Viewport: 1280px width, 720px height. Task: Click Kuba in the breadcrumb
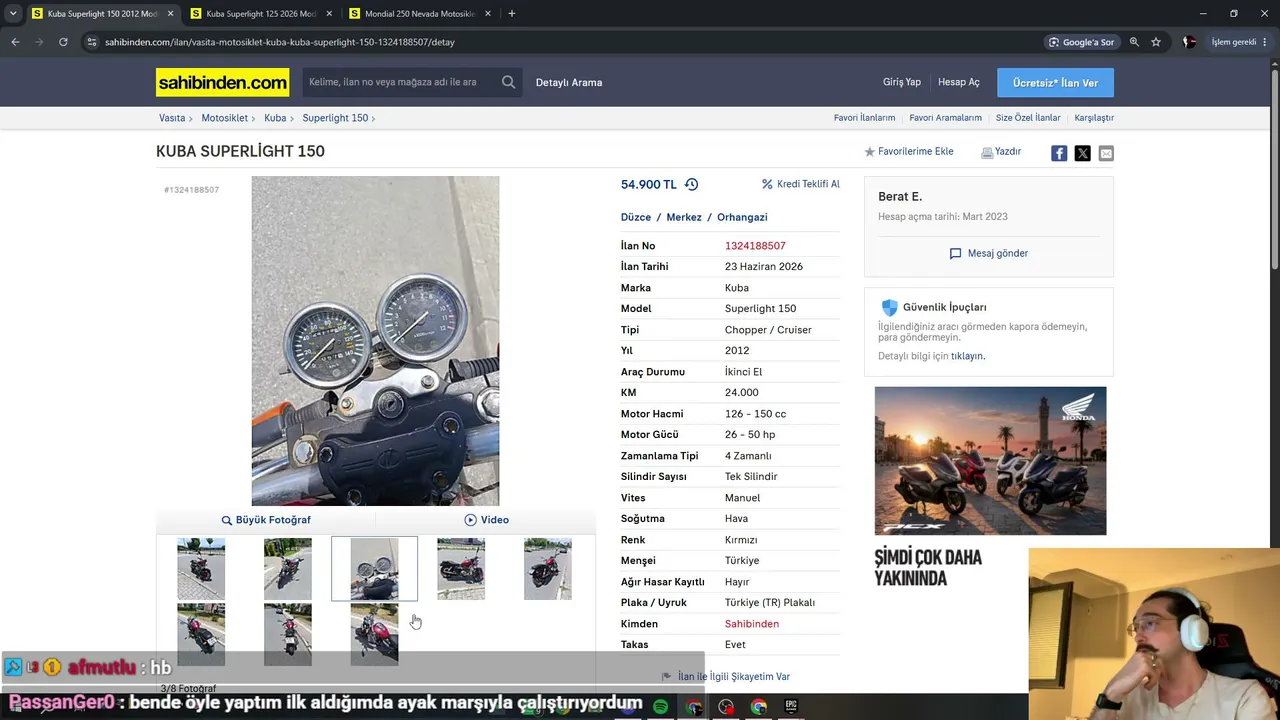click(x=275, y=118)
